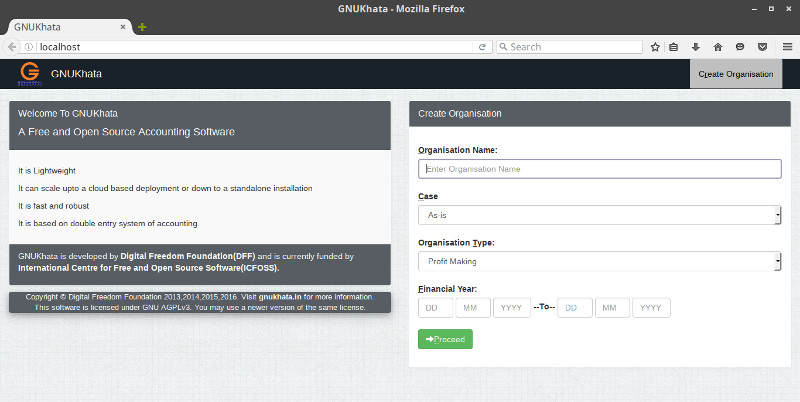The image size is (800, 402).
Task: Show bookmarks list icon
Action: coord(673,47)
